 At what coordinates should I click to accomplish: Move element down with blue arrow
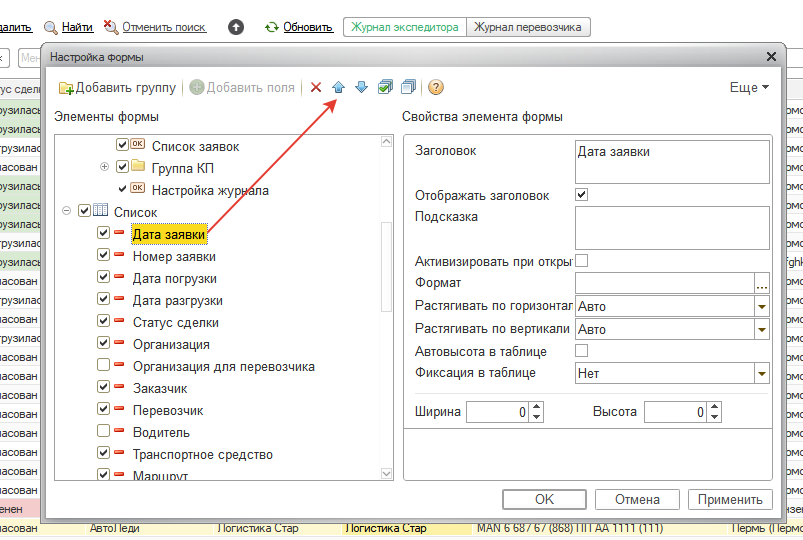[x=362, y=87]
